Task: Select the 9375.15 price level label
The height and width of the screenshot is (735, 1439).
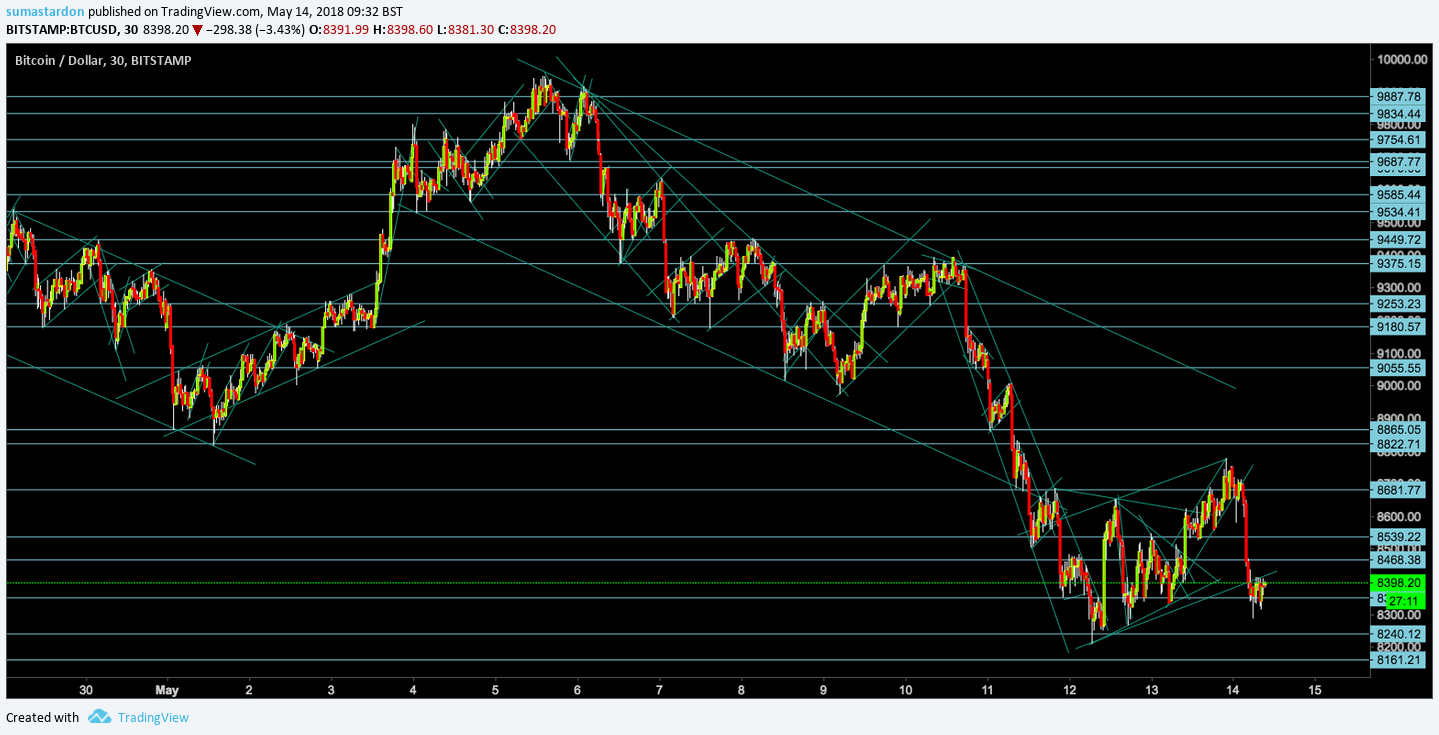Action: point(1398,263)
